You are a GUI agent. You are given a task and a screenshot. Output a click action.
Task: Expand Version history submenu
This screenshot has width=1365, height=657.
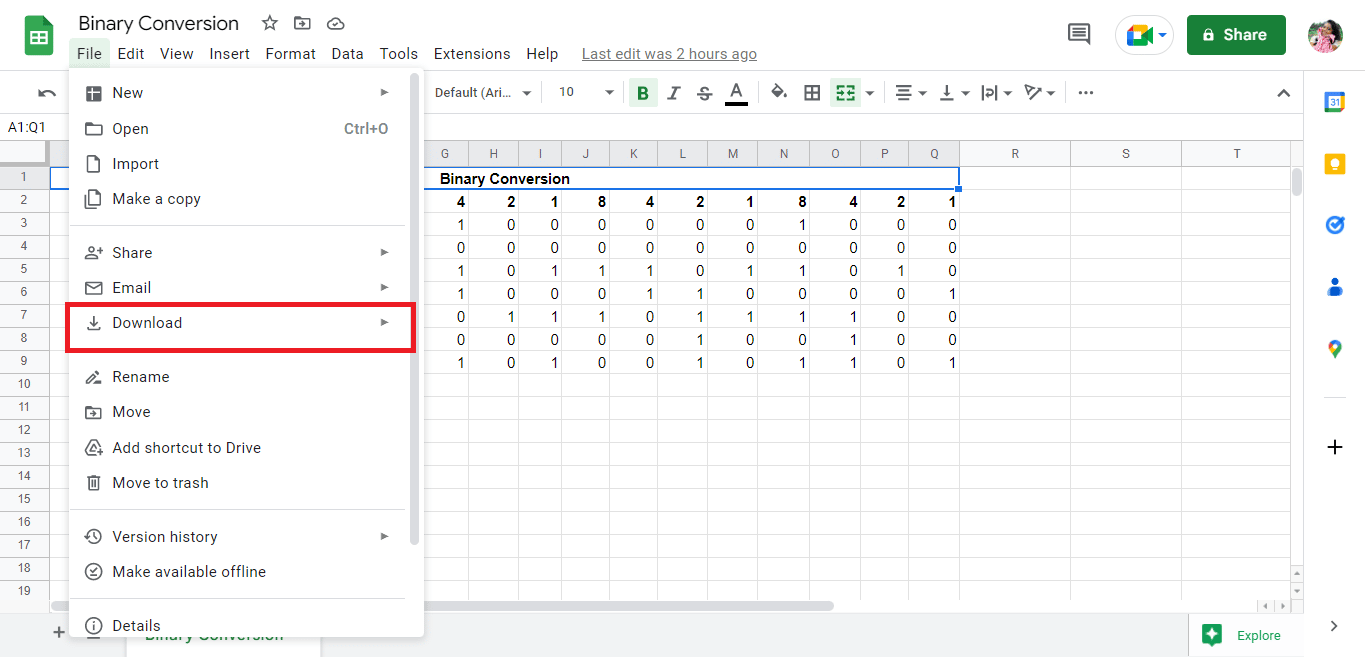[238, 537]
